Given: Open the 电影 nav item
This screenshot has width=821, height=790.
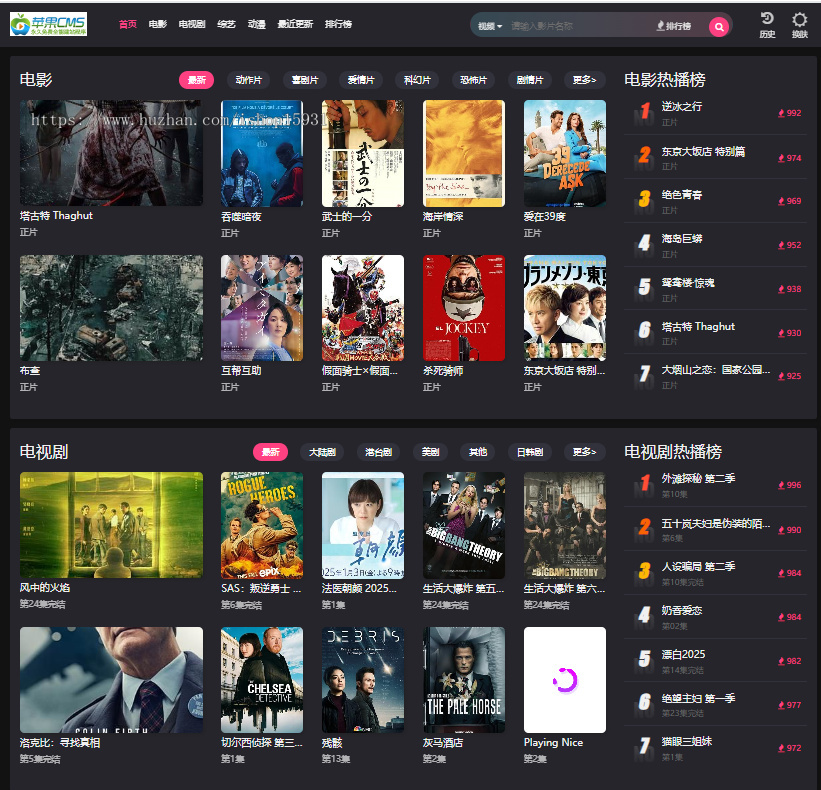Looking at the screenshot, I should pos(158,24).
